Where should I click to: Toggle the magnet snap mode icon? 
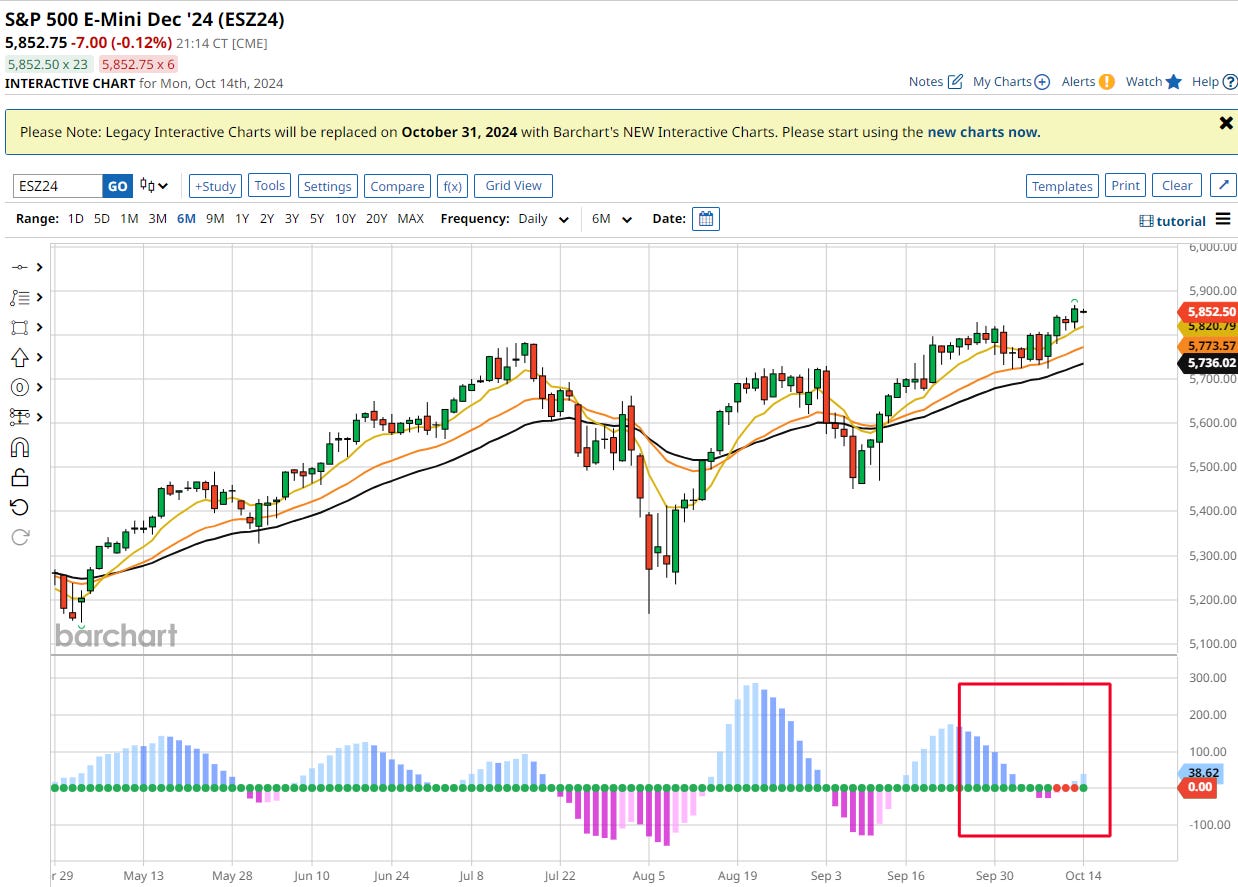point(20,447)
